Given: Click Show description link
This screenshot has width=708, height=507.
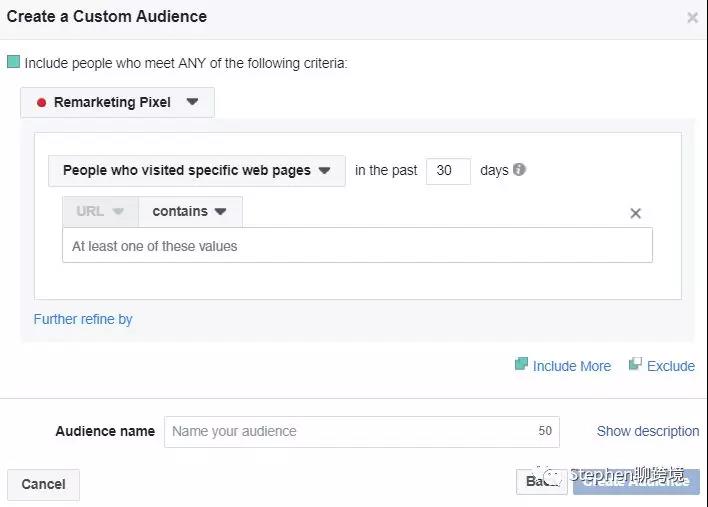Looking at the screenshot, I should point(647,432).
